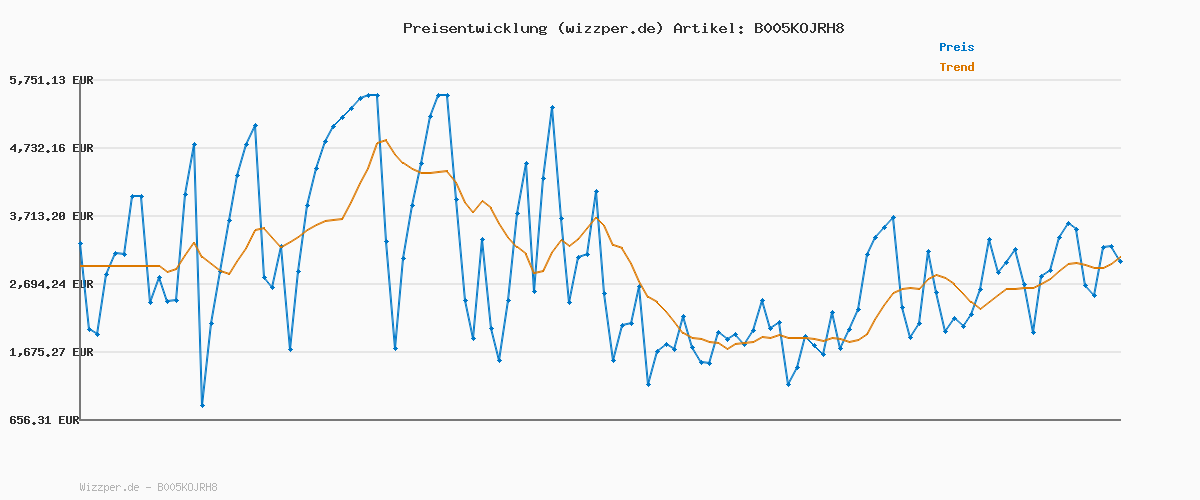
Task: Select the lowest data point on the blue price line
Action: click(202, 405)
